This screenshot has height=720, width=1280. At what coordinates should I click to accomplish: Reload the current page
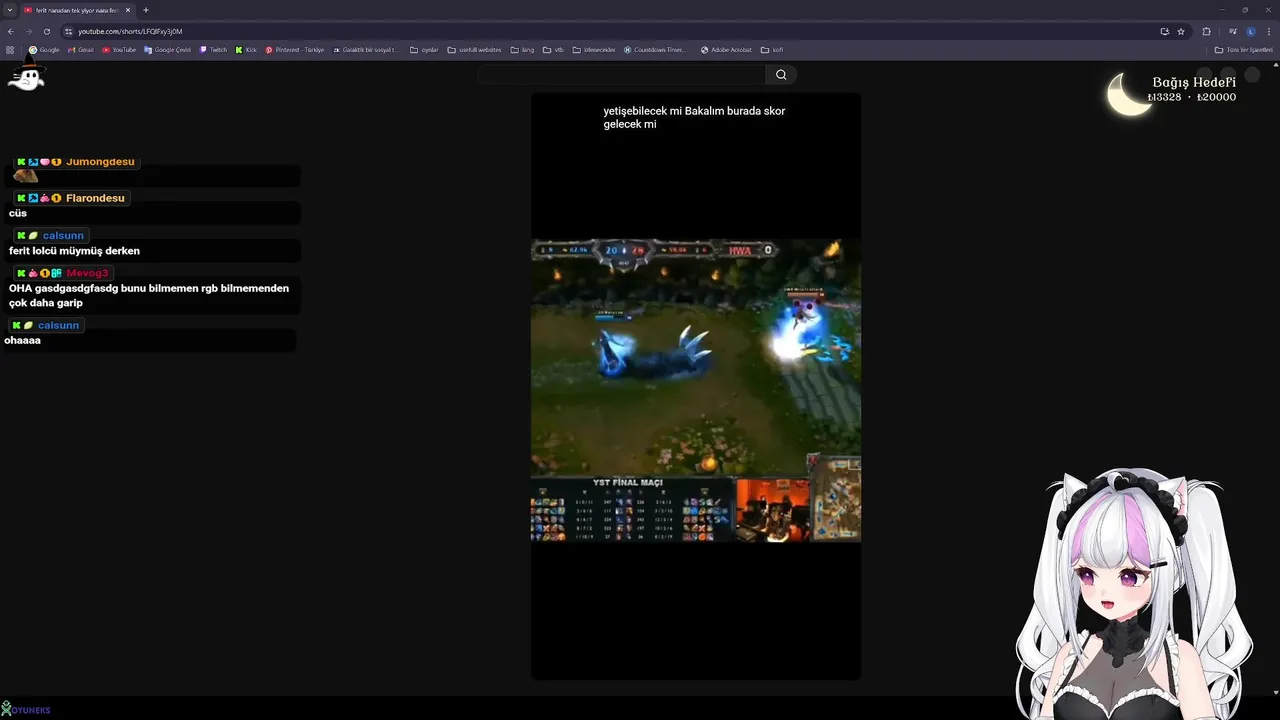pyautogui.click(x=46, y=31)
